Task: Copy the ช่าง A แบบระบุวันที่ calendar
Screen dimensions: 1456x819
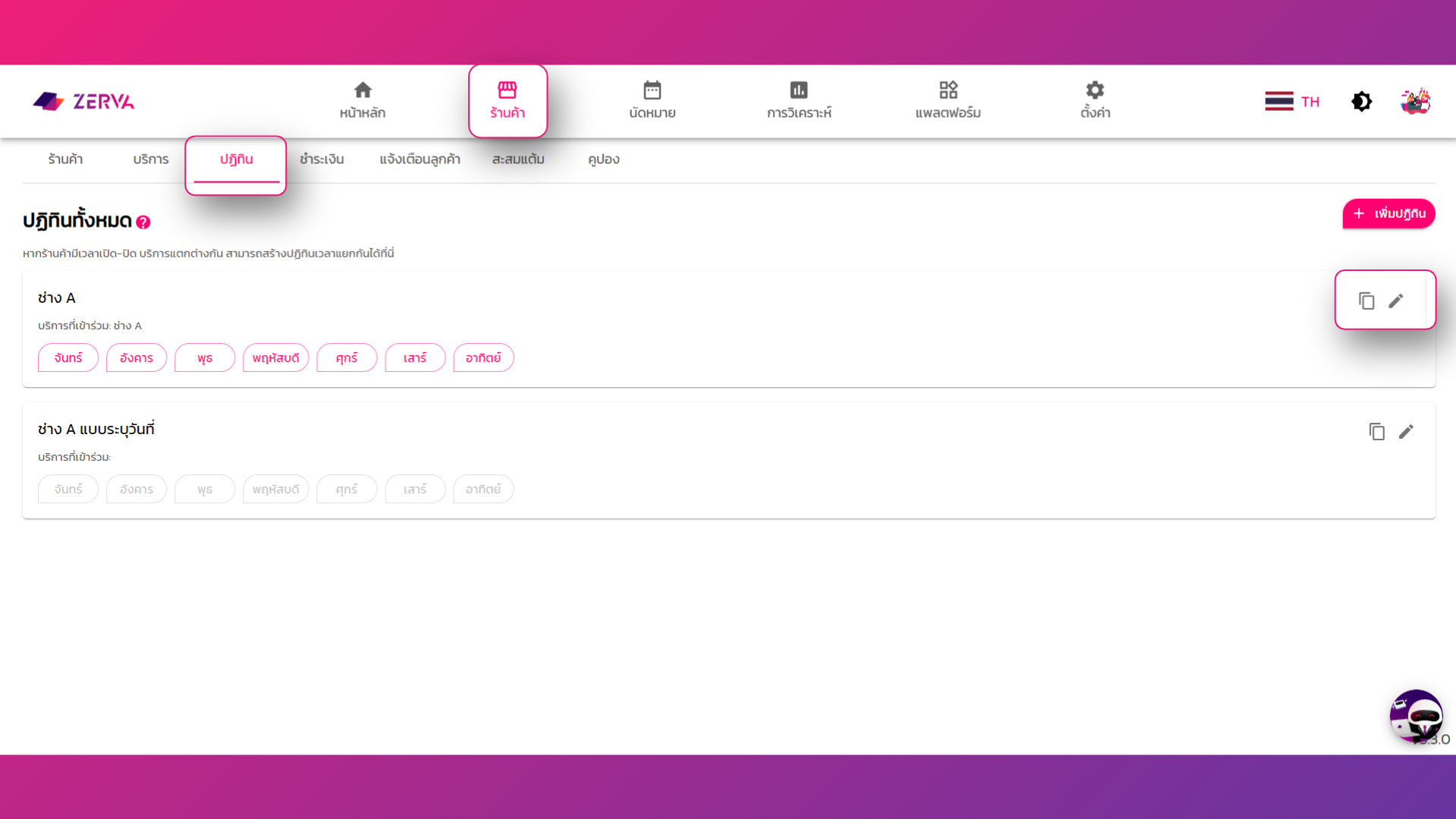Action: (x=1376, y=431)
